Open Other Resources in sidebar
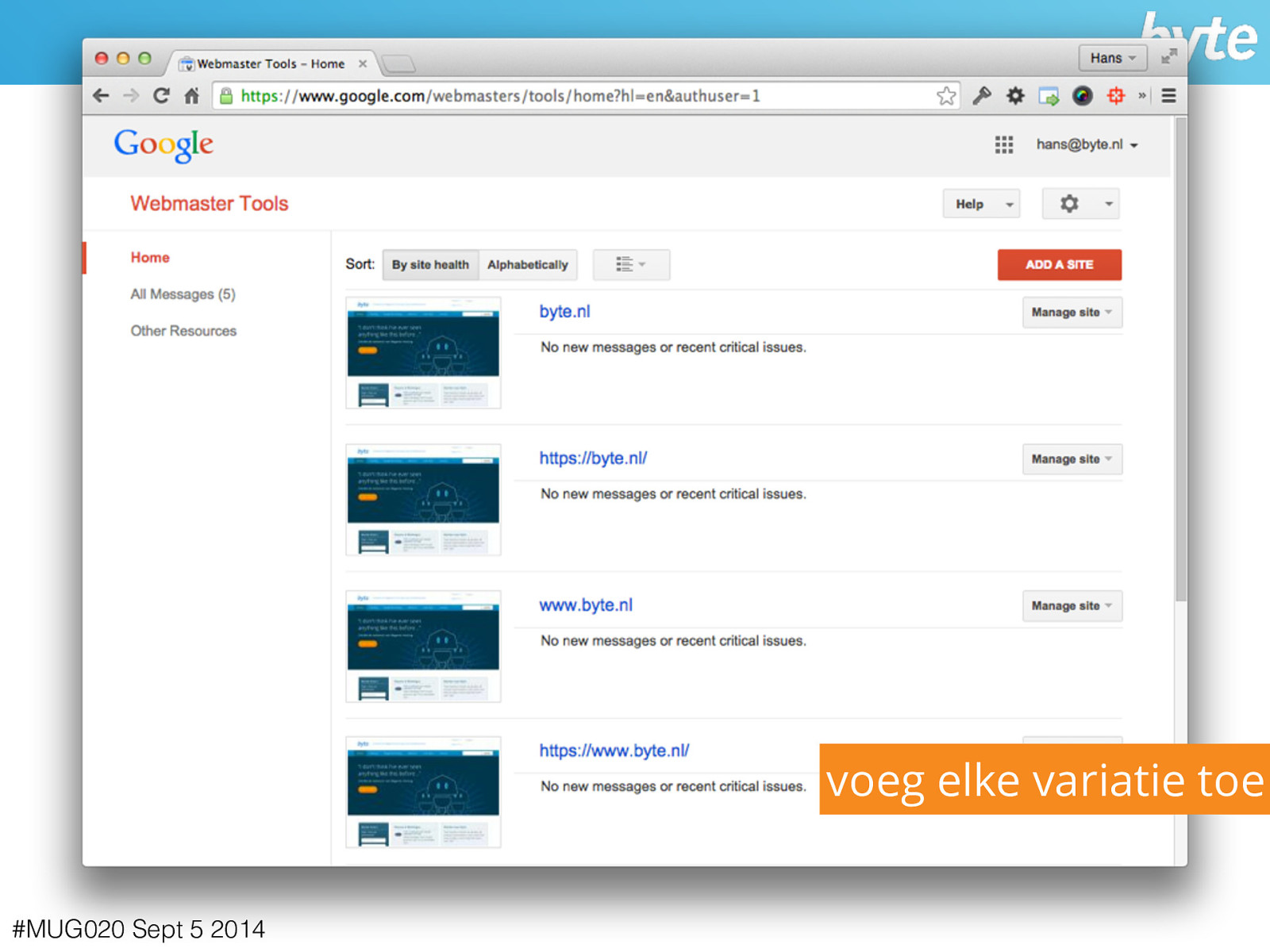1270x952 pixels. tap(183, 331)
